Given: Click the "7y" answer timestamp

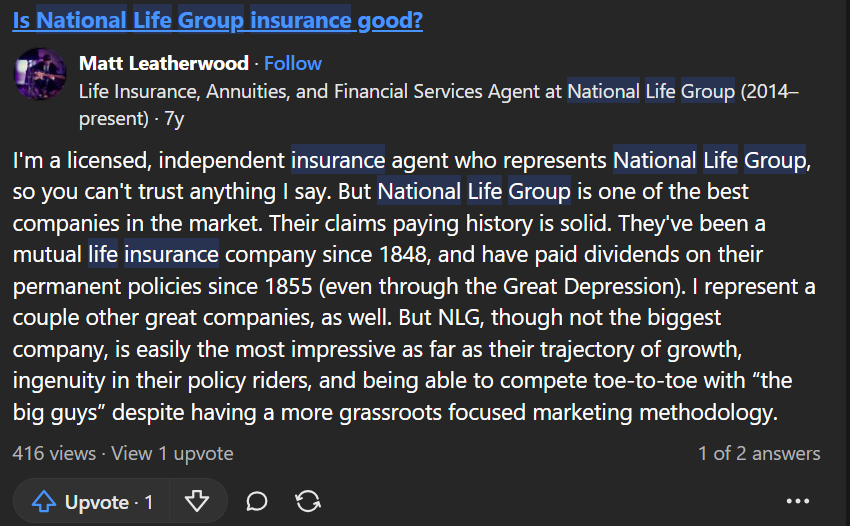Looking at the screenshot, I should (174, 118).
